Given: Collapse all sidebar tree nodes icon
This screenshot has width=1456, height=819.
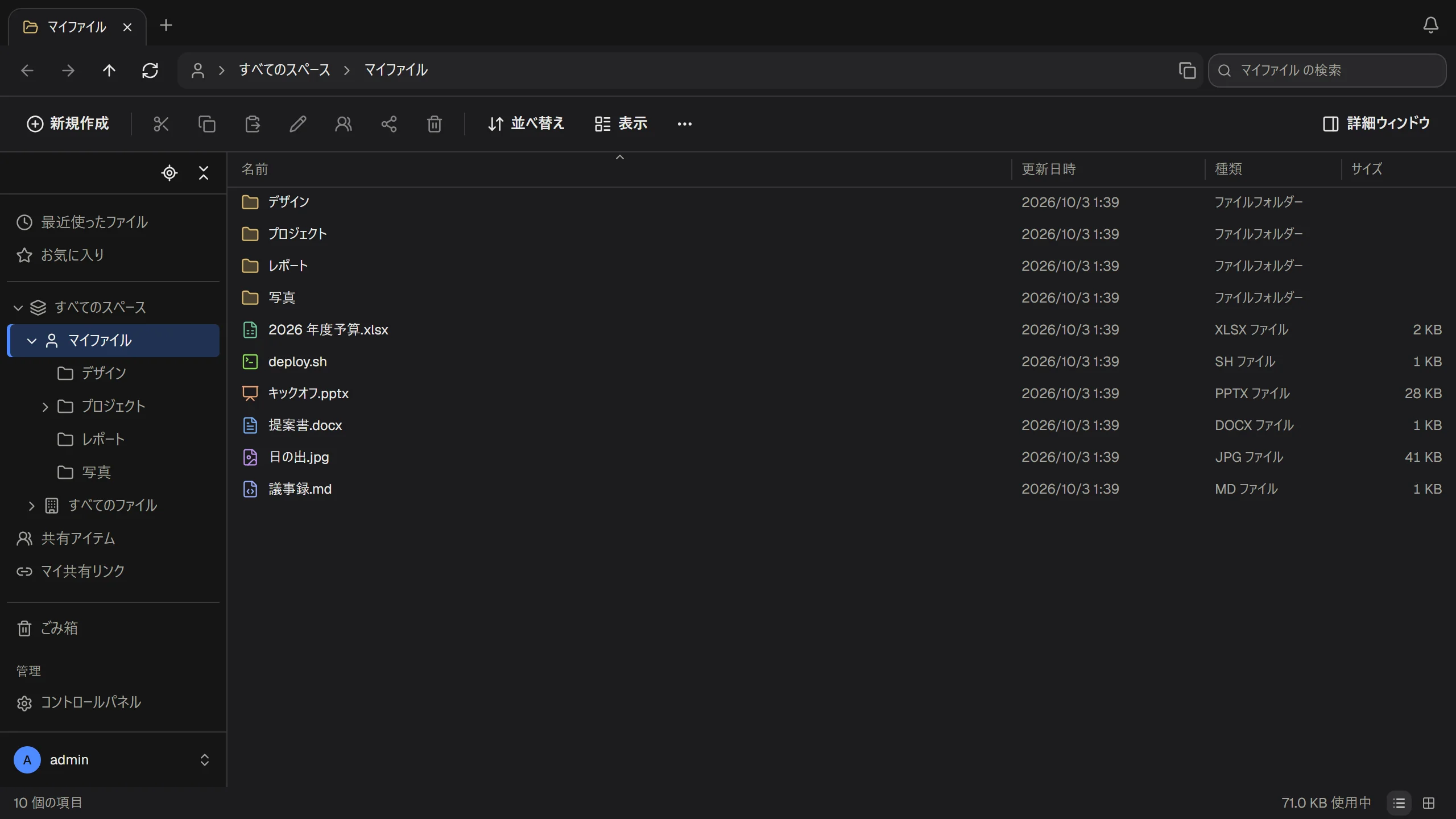Looking at the screenshot, I should pyautogui.click(x=204, y=173).
